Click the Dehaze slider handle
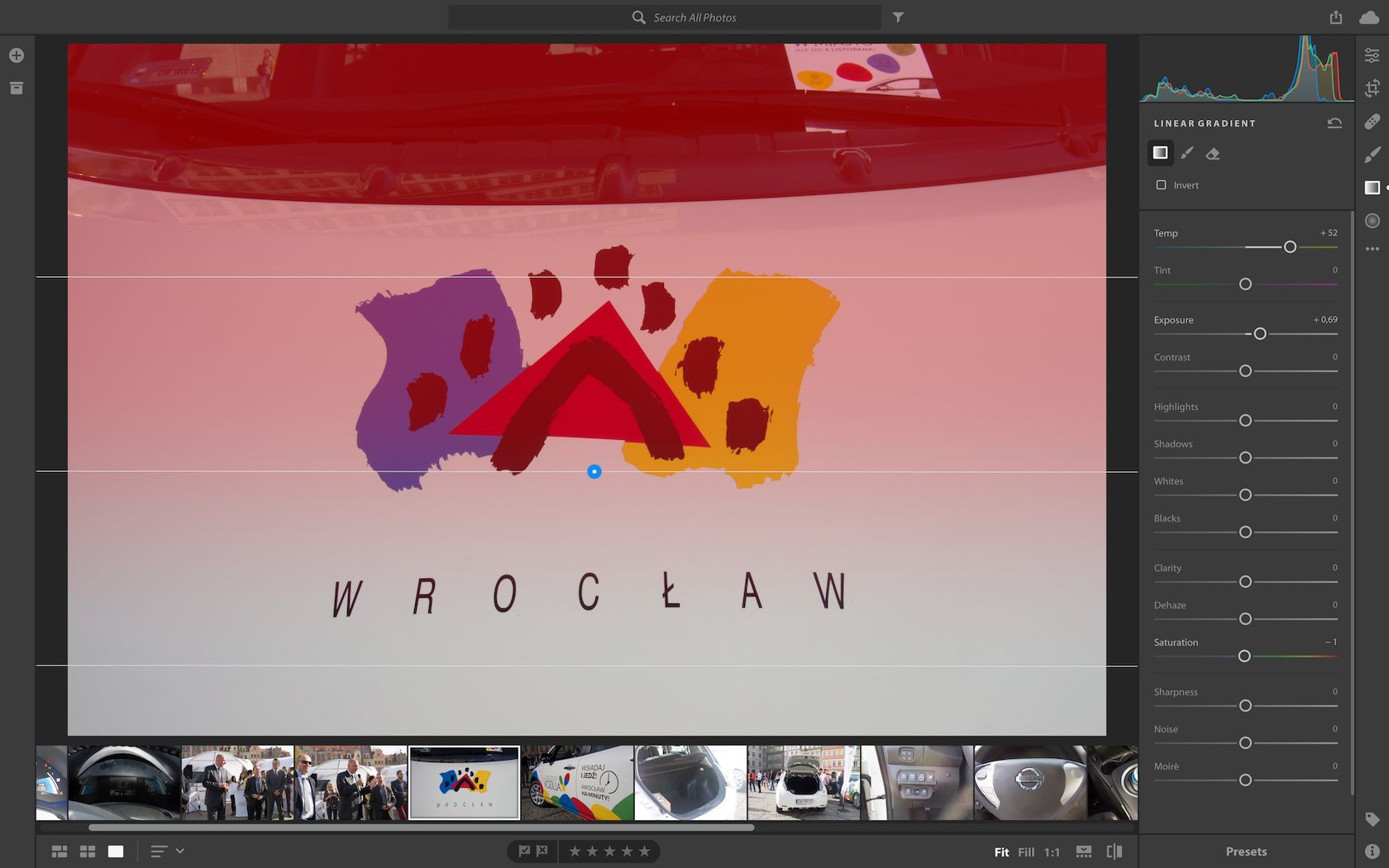The image size is (1389, 868). (1245, 619)
